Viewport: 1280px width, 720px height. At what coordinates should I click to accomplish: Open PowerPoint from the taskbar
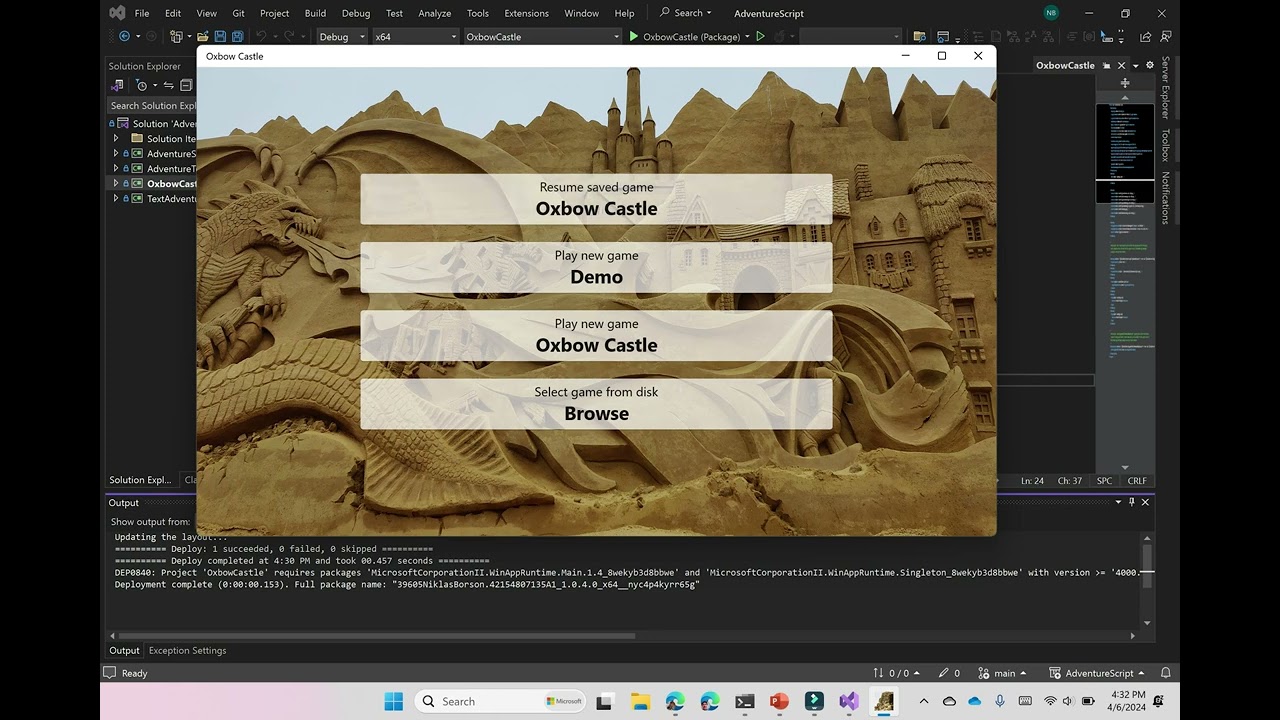[x=779, y=701]
